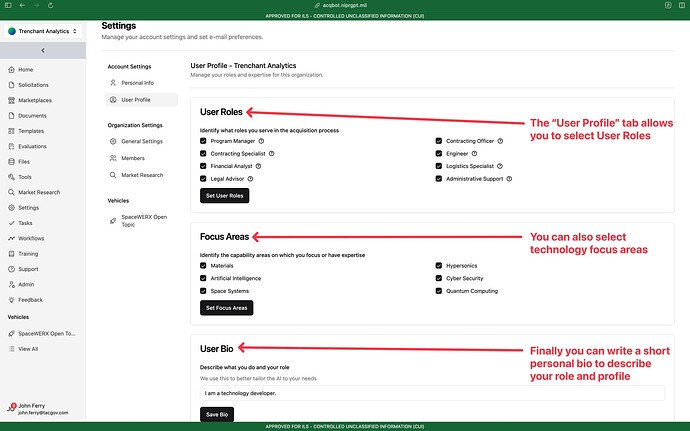Viewport: 690px width, 431px height.
Task: Open Documents link in sidebar
Action: click(x=32, y=116)
